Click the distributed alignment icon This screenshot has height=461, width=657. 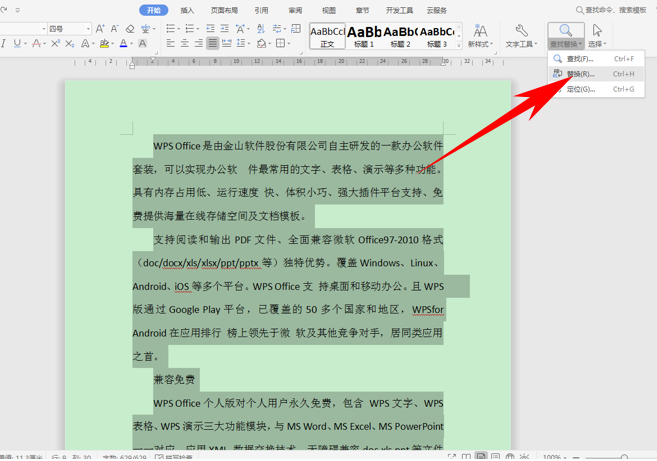pos(227,43)
